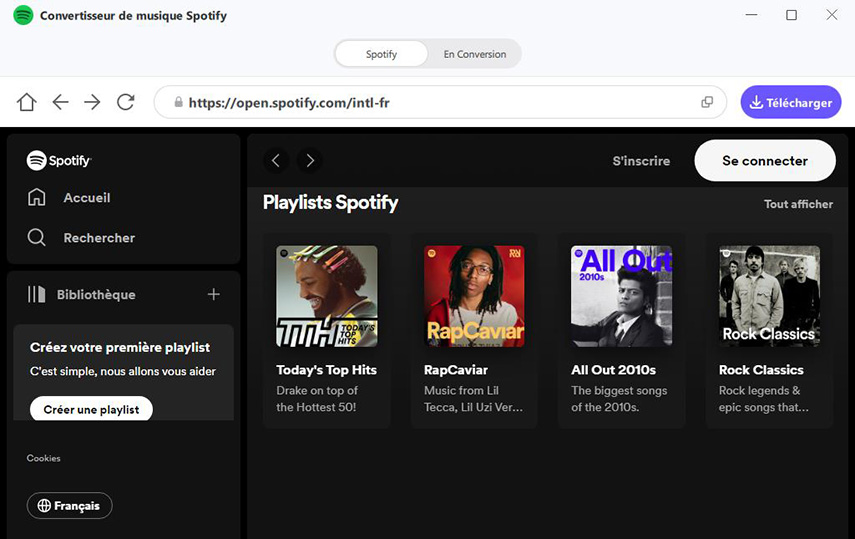The image size is (855, 539).
Task: Minimize the converter window
Action: coord(751,15)
